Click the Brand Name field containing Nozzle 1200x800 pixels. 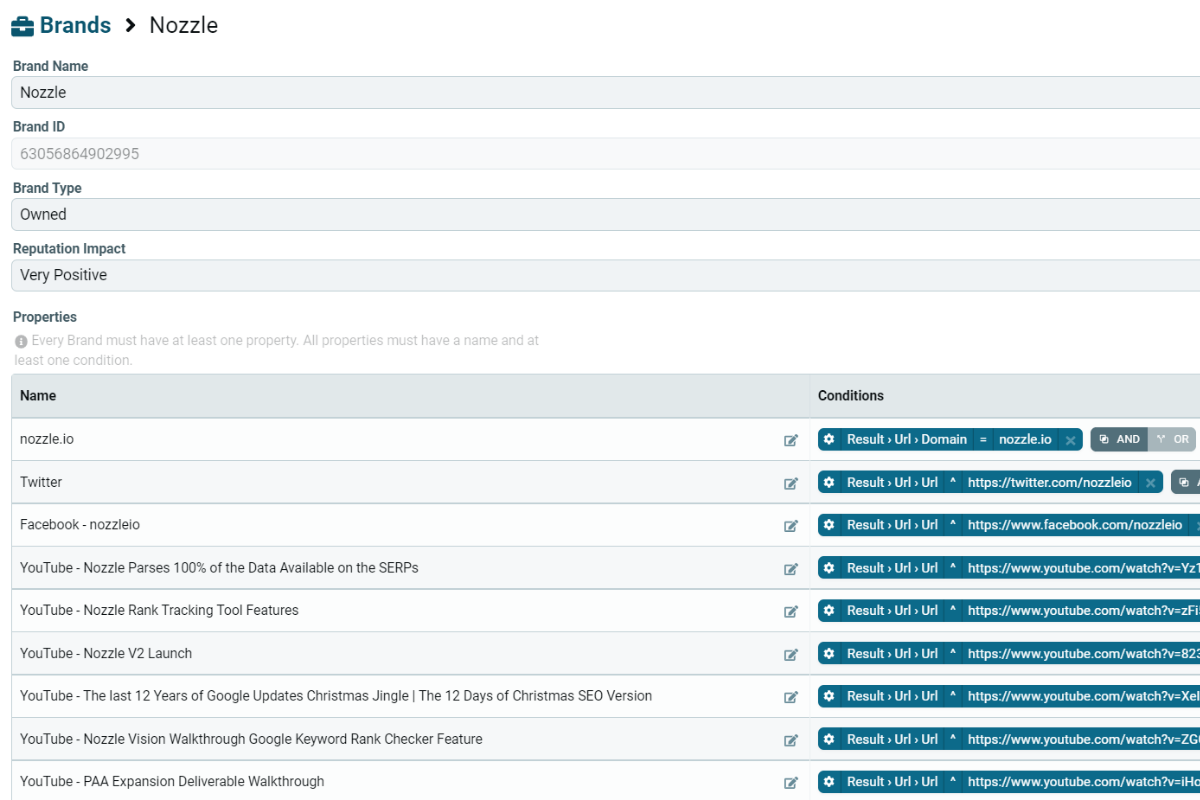tap(606, 92)
